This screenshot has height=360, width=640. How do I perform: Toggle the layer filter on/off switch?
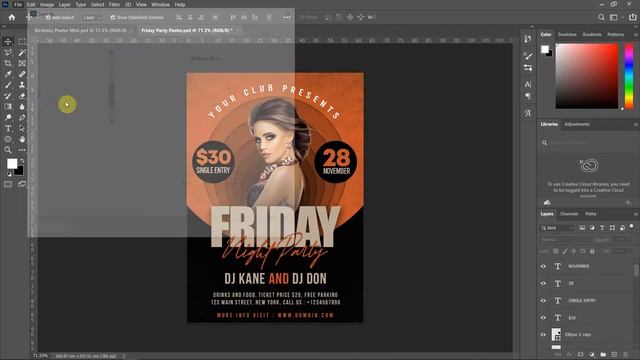click(631, 226)
